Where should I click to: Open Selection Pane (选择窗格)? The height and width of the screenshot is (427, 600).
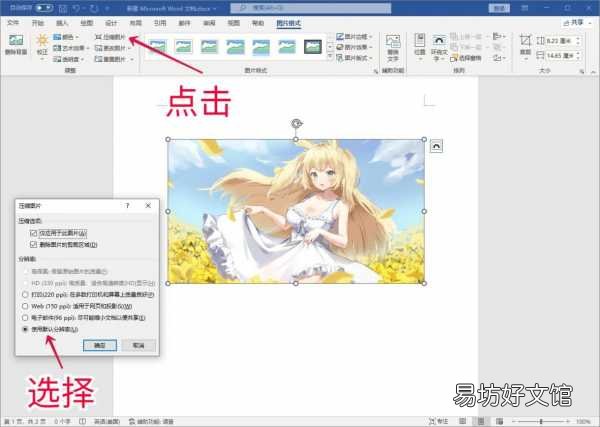click(x=466, y=58)
